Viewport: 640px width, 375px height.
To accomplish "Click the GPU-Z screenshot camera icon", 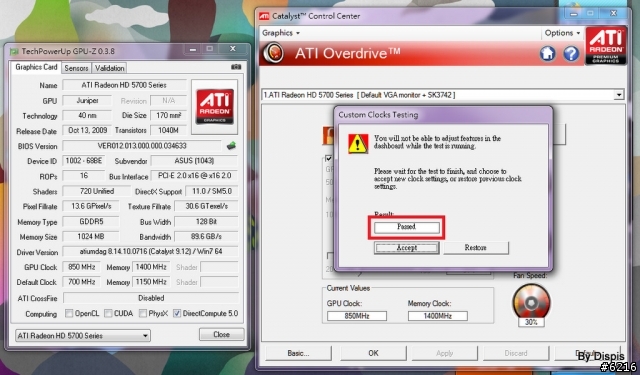I will pos(236,67).
